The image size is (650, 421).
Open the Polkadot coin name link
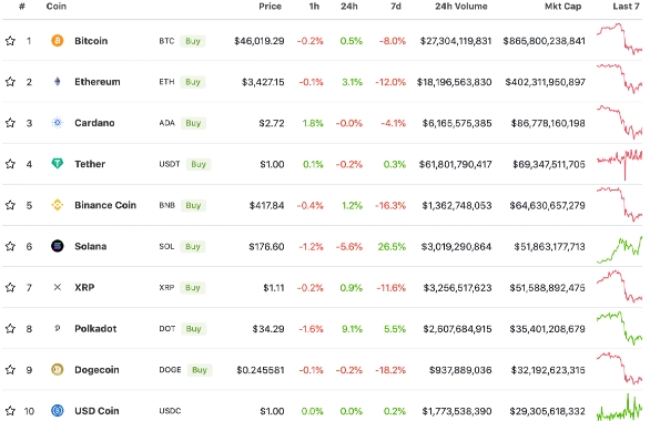(x=95, y=329)
